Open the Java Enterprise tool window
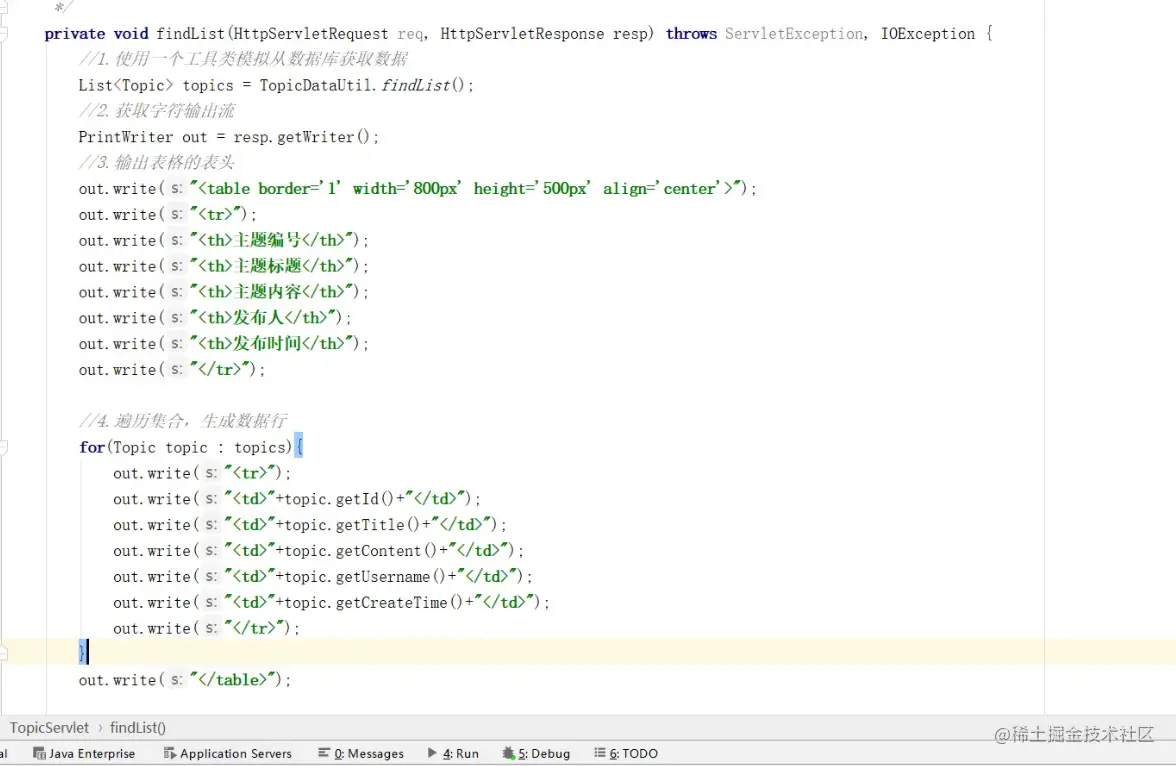Screen dimensions: 1176x766 pos(84,753)
